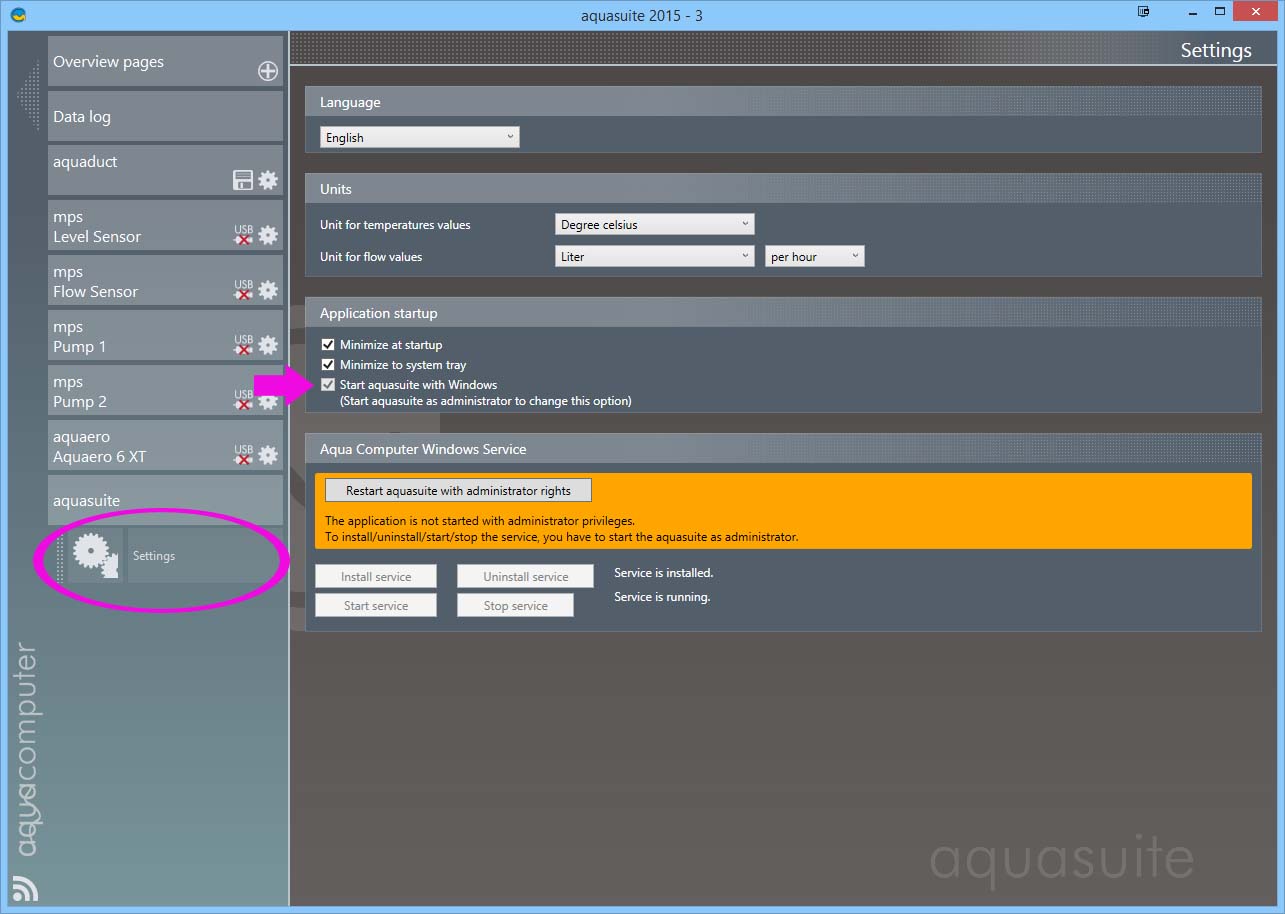Select the mps Level Sensor device
Image resolution: width=1285 pixels, height=914 pixels.
(x=165, y=225)
